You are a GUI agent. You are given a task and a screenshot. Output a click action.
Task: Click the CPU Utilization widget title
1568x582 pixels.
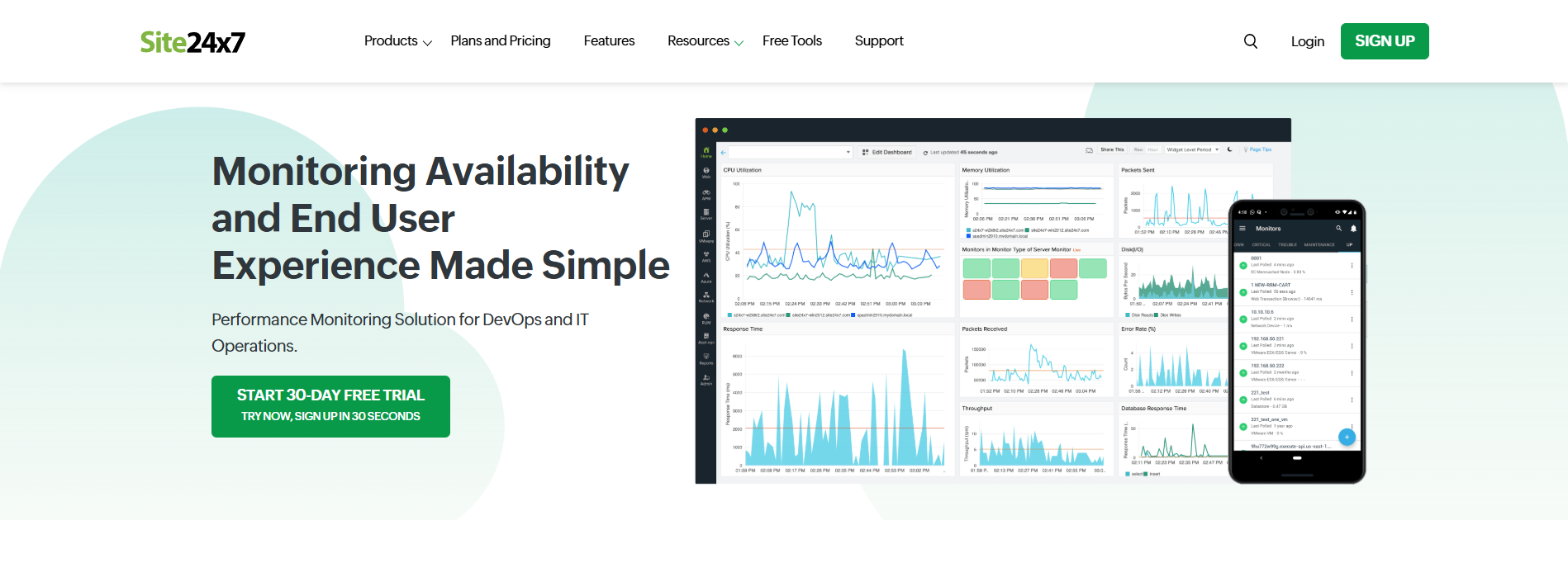[743, 170]
